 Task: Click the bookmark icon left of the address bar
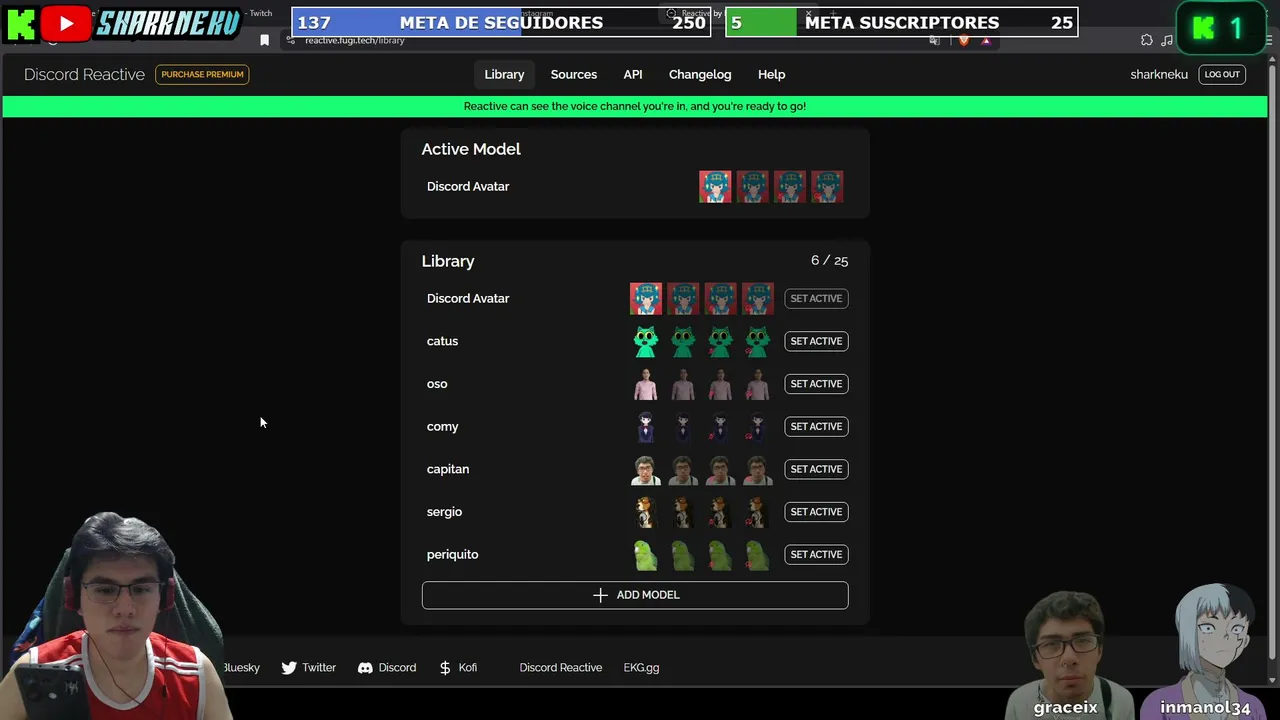pos(264,40)
